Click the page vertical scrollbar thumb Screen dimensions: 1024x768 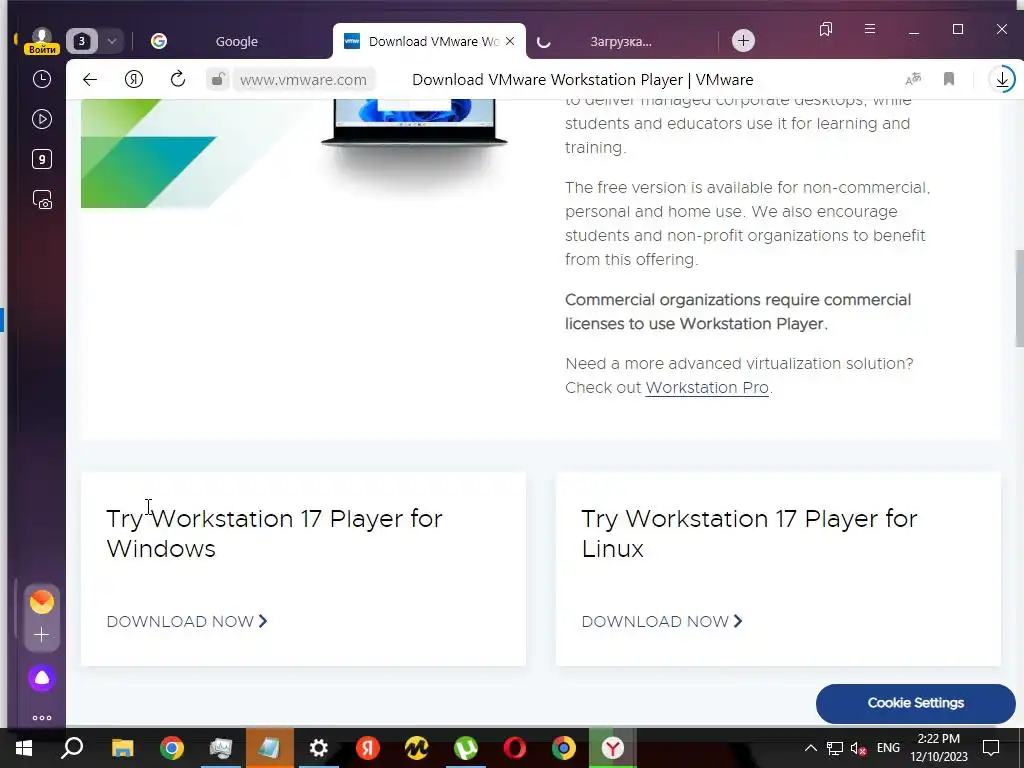(1019, 298)
